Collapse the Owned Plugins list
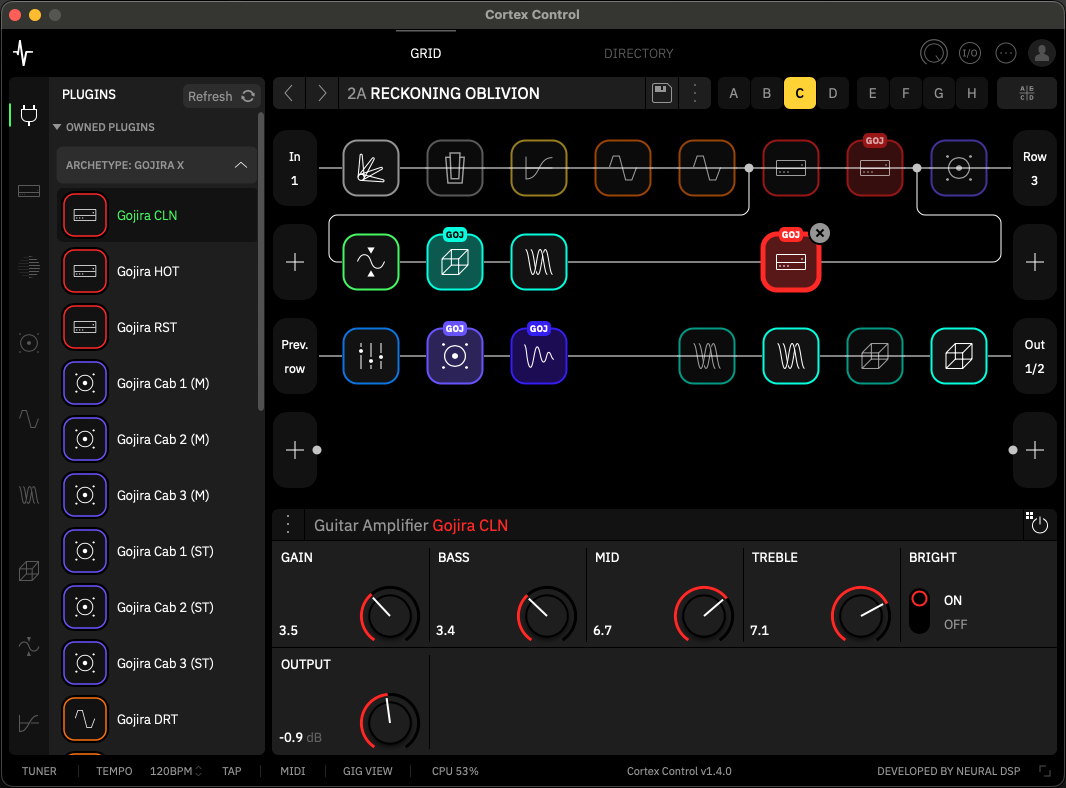This screenshot has height=788, width=1066. (57, 128)
